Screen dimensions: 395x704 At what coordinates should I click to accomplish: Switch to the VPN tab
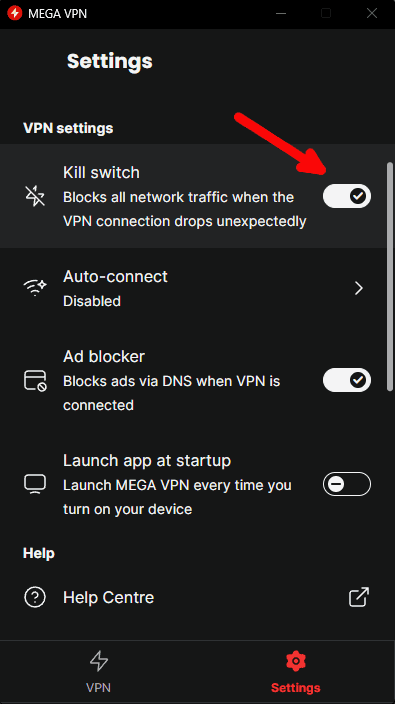coord(99,672)
